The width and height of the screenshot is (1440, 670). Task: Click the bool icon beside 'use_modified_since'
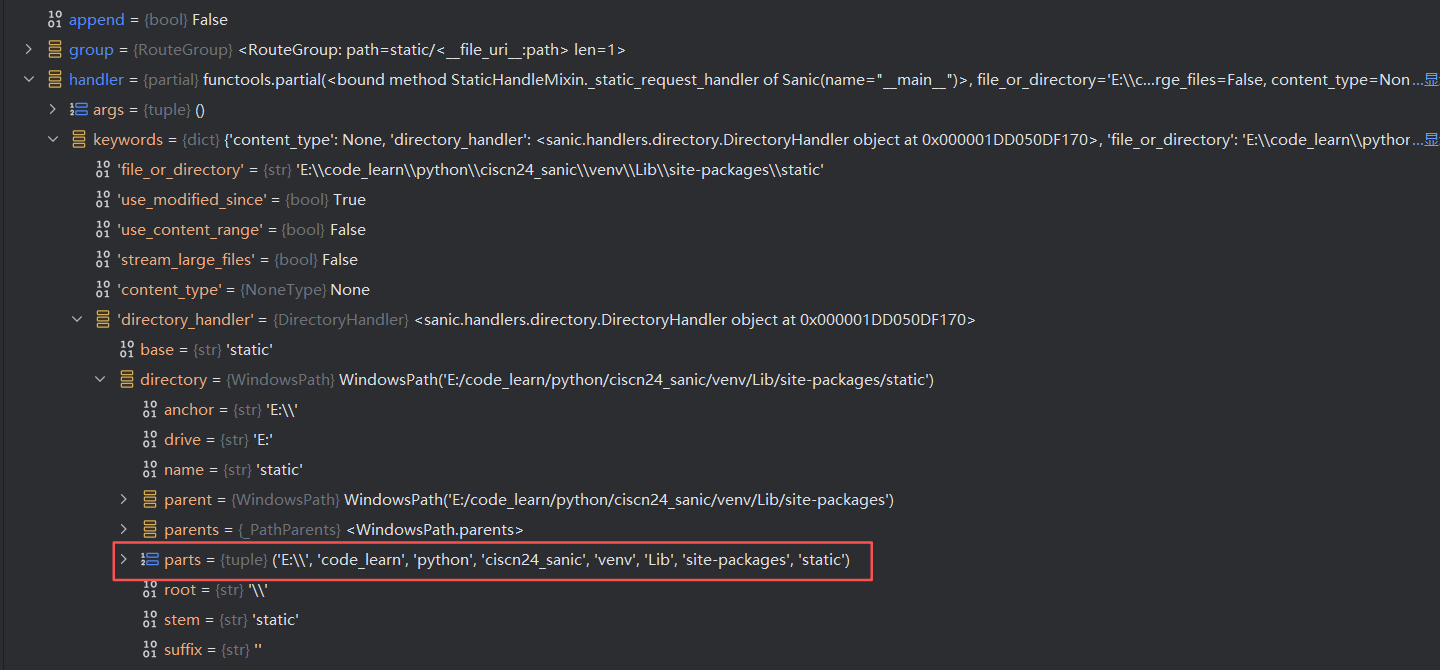click(103, 200)
